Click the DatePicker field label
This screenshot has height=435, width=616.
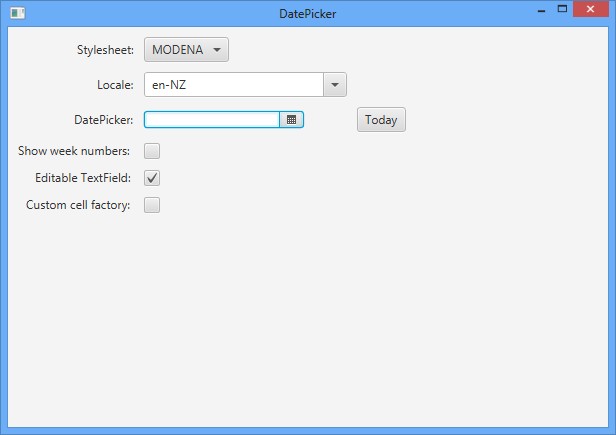[104, 120]
